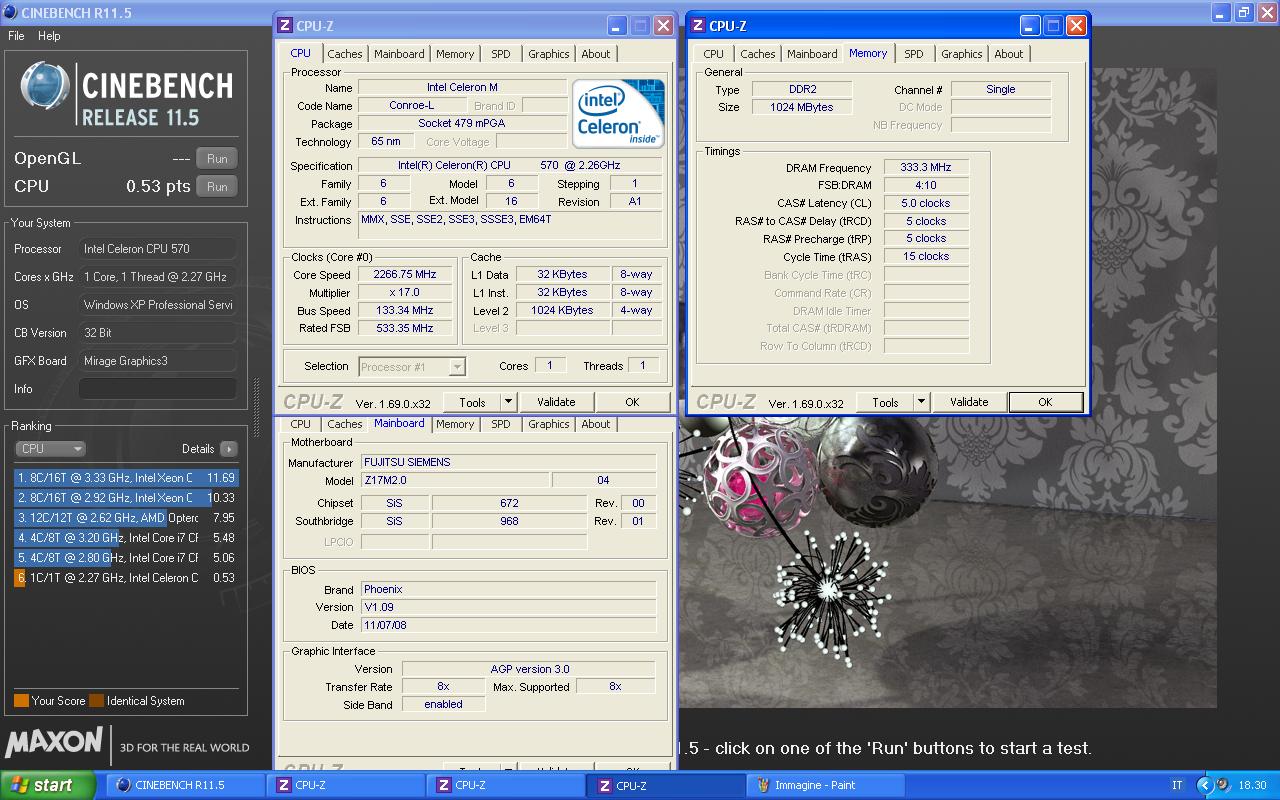Select ranking entry 12C/12T @ 2.62 GHz AMD

[x=126, y=518]
